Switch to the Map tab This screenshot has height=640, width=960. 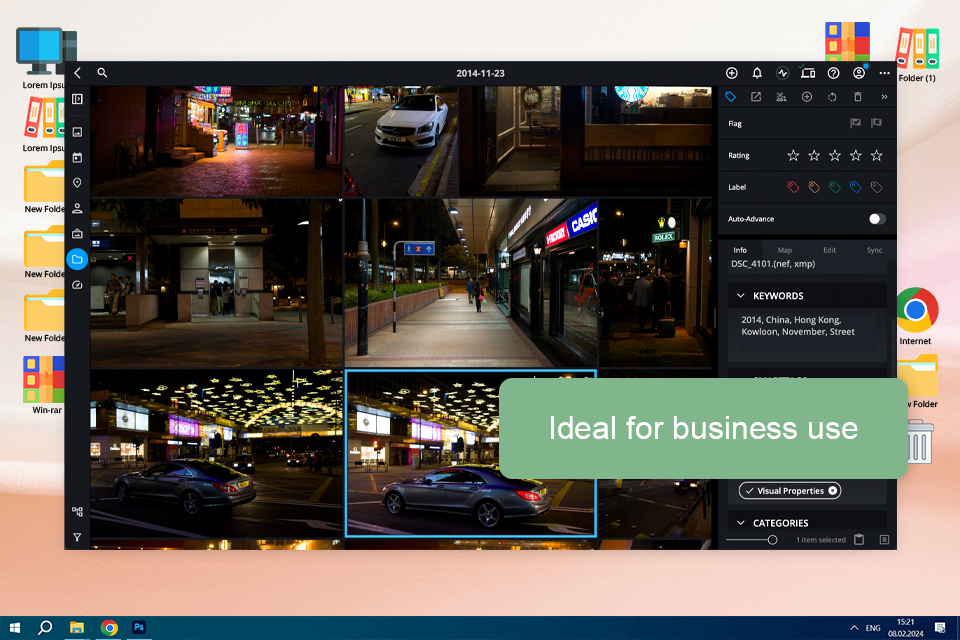click(784, 250)
